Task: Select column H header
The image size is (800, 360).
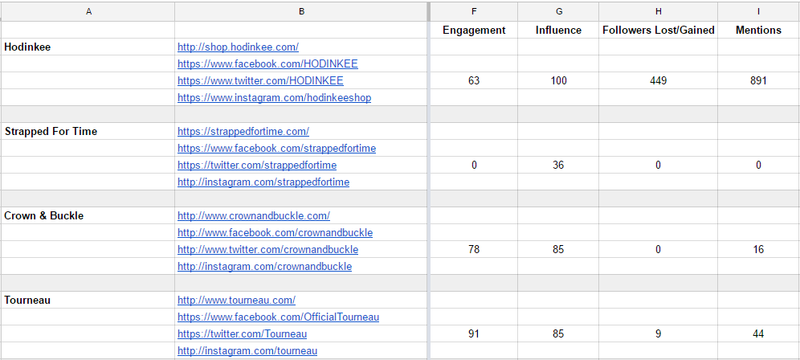Action: (658, 12)
